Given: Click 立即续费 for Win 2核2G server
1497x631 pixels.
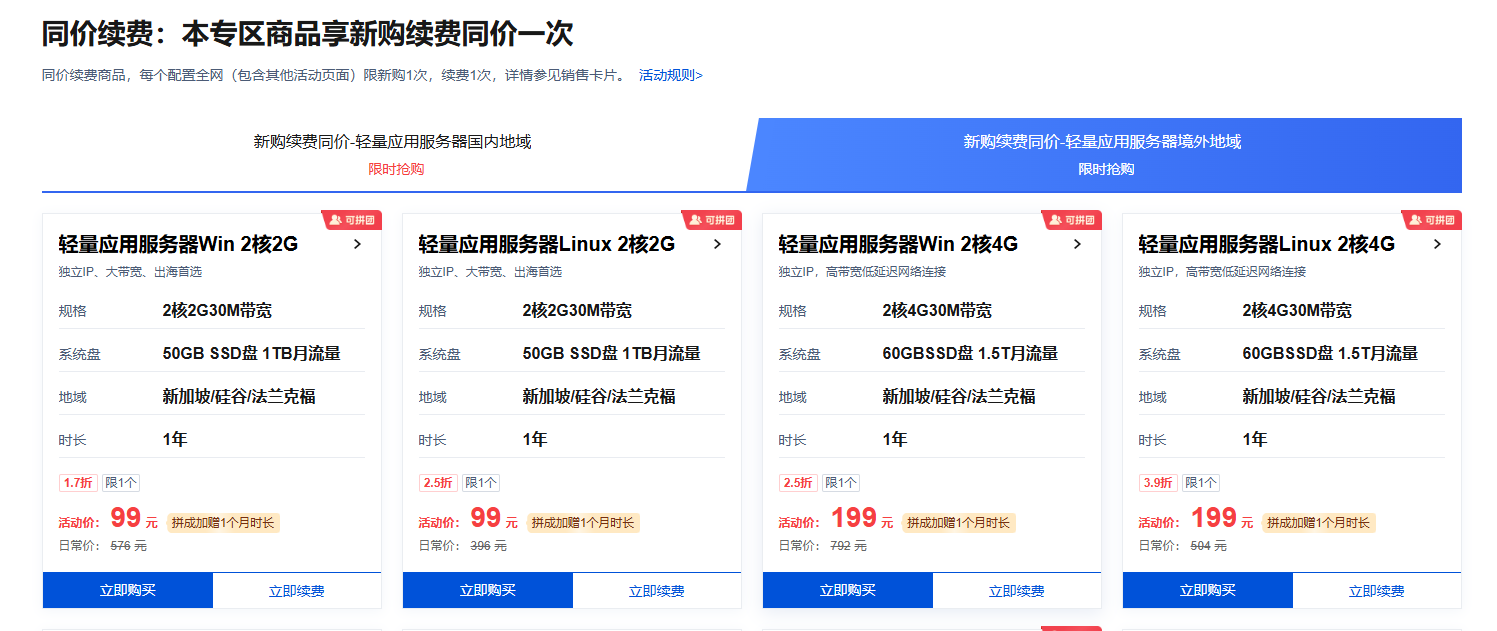Looking at the screenshot, I should pos(297,591).
